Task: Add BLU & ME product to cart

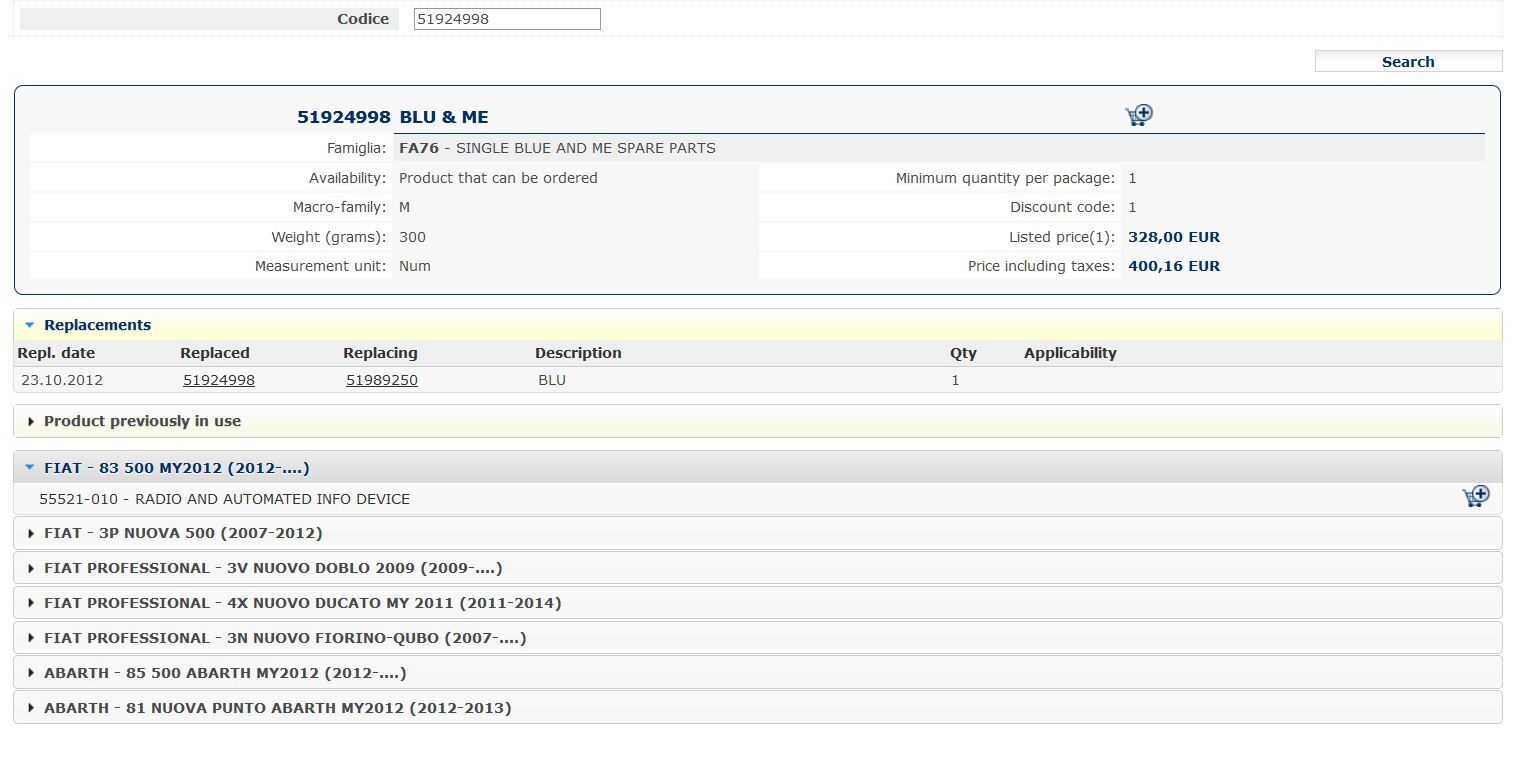Action: (x=1139, y=115)
